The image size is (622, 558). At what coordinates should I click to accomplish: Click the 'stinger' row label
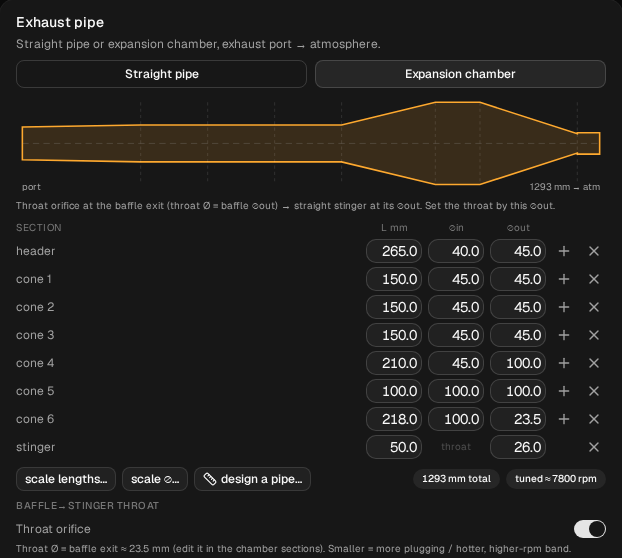35,447
